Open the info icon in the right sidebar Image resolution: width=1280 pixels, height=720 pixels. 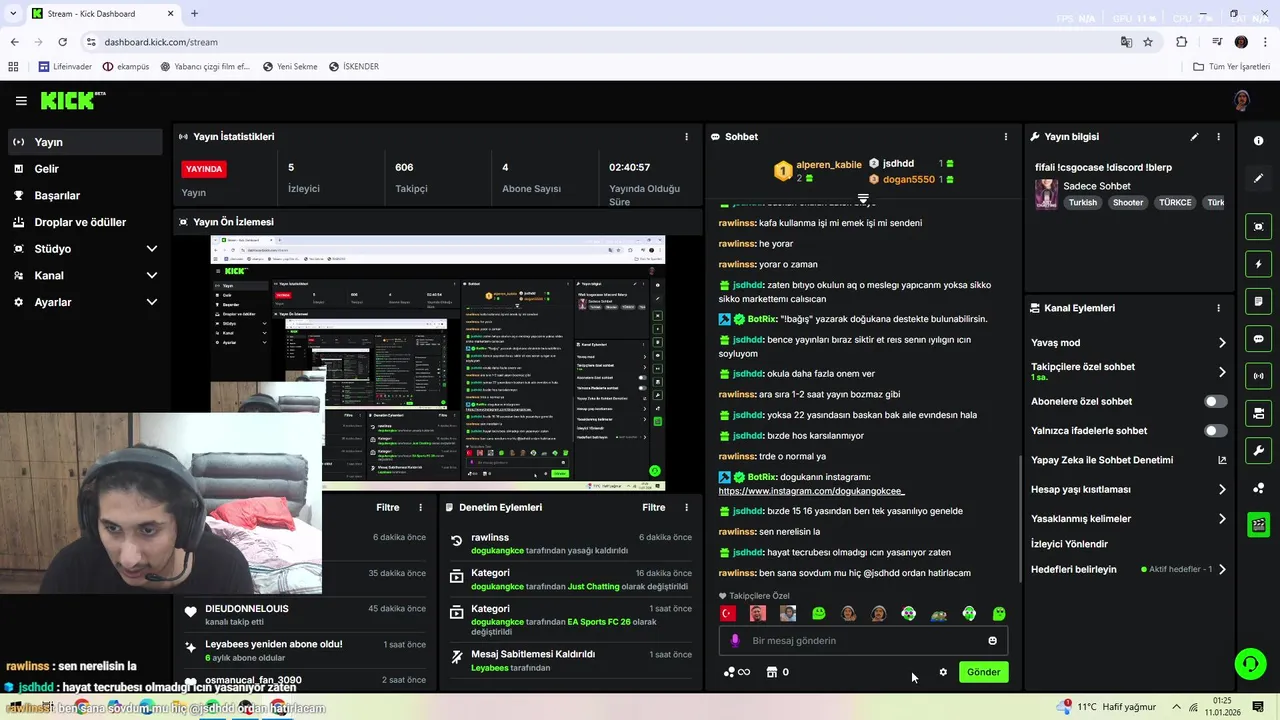(x=1259, y=141)
